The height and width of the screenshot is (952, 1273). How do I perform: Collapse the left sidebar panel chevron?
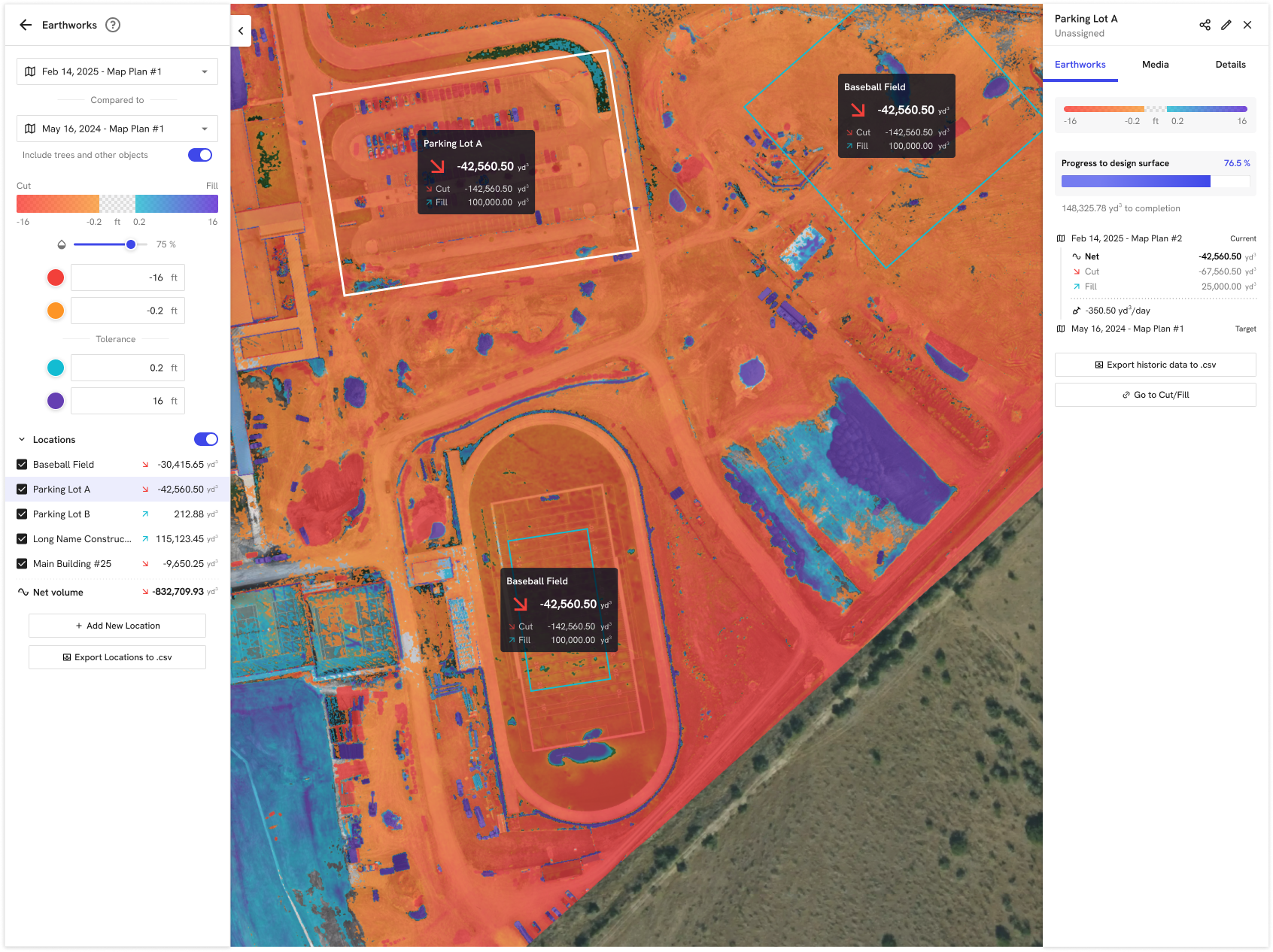point(241,31)
